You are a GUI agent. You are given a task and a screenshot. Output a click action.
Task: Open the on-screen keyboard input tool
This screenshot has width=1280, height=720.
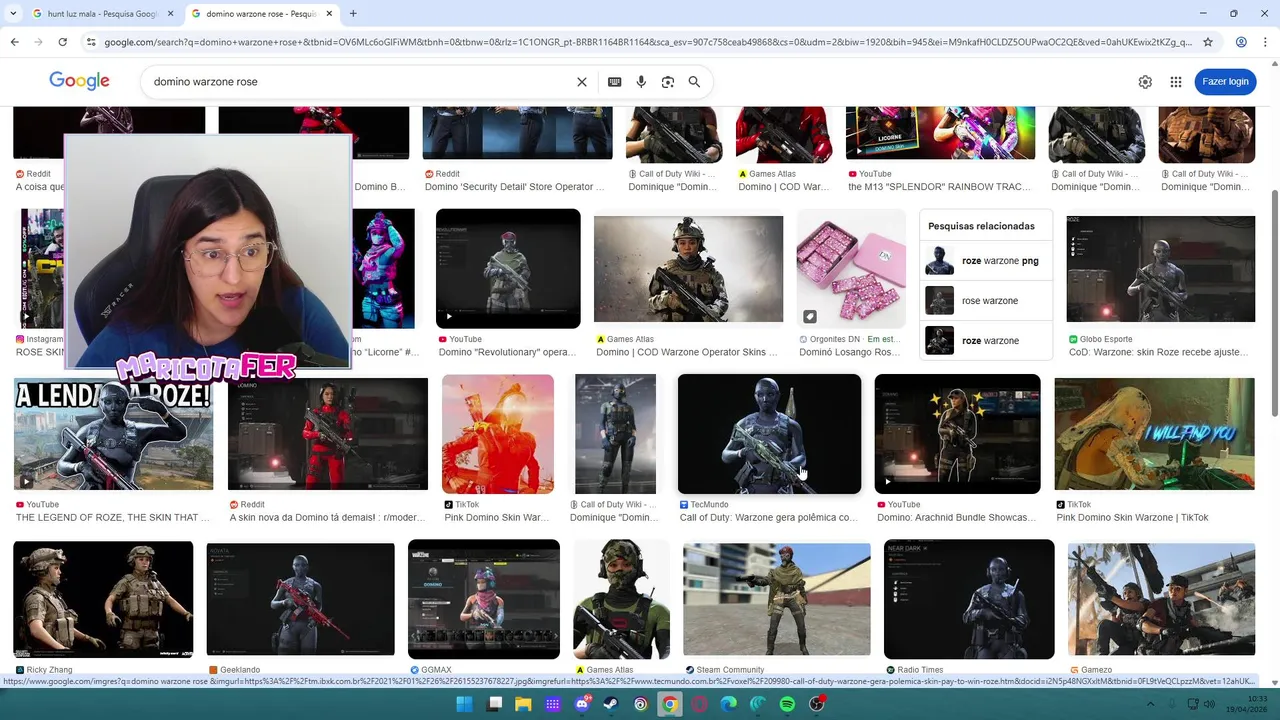pos(615,82)
